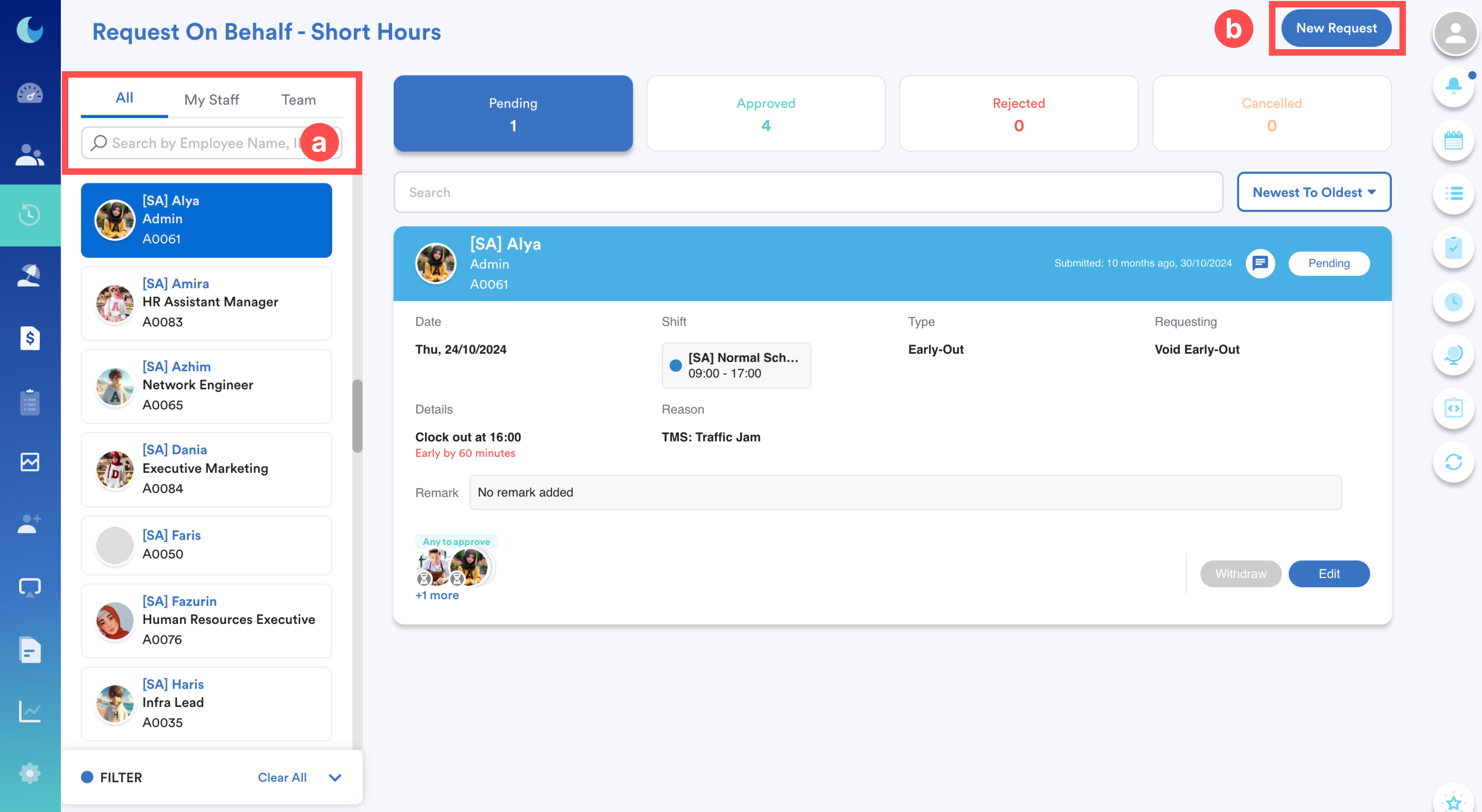This screenshot has width=1482, height=812.
Task: Open the notifications bell icon
Action: [1453, 86]
